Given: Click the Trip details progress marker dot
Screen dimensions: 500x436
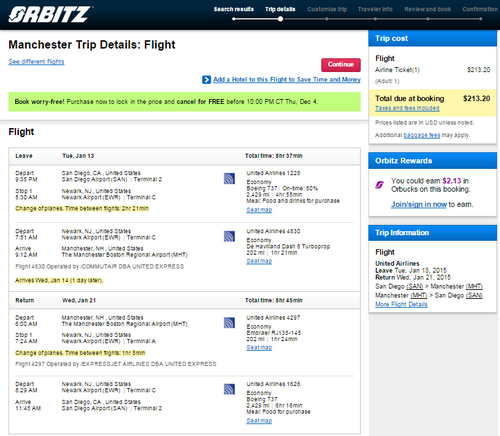Looking at the screenshot, I should point(280,19).
